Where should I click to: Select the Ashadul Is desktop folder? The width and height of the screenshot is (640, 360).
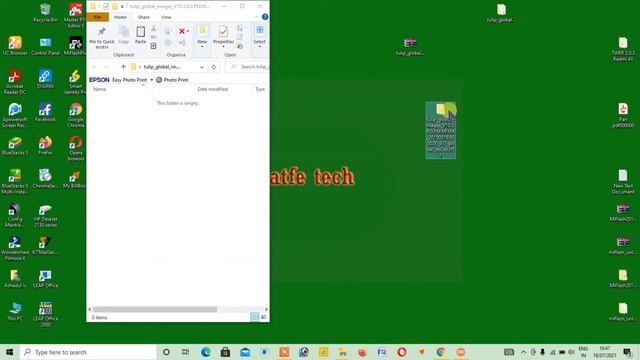(x=15, y=278)
